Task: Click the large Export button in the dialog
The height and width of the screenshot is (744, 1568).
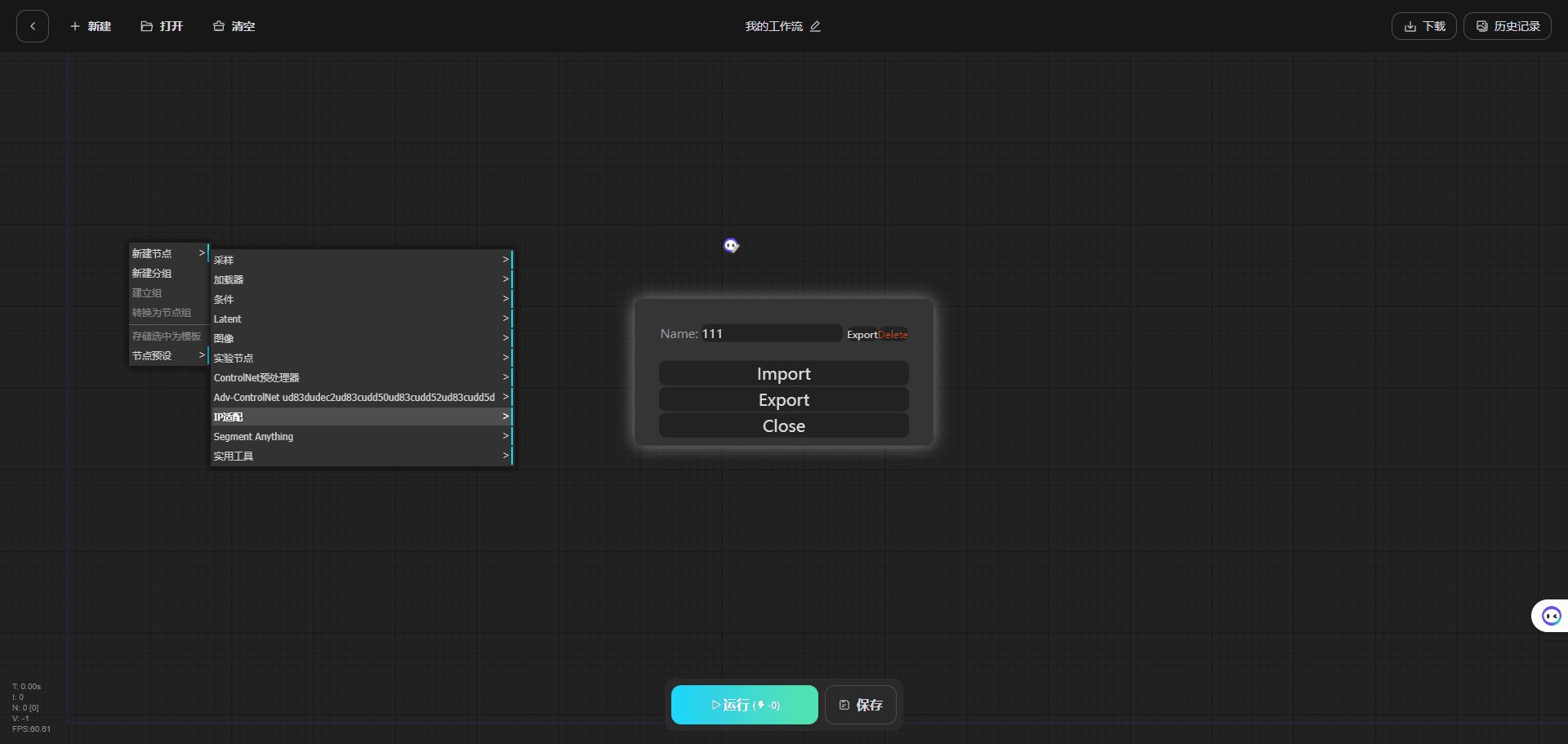Action: (x=784, y=399)
